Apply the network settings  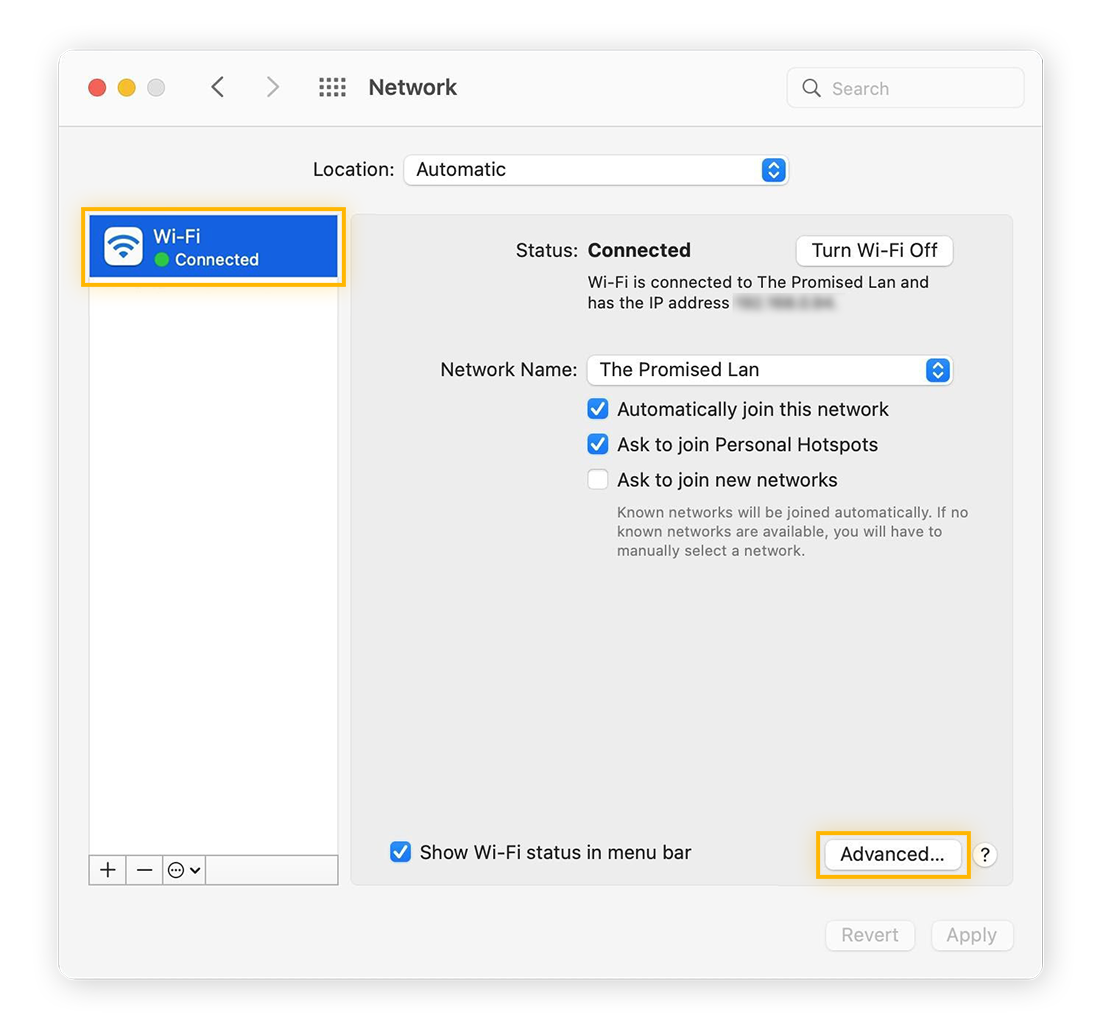click(971, 935)
